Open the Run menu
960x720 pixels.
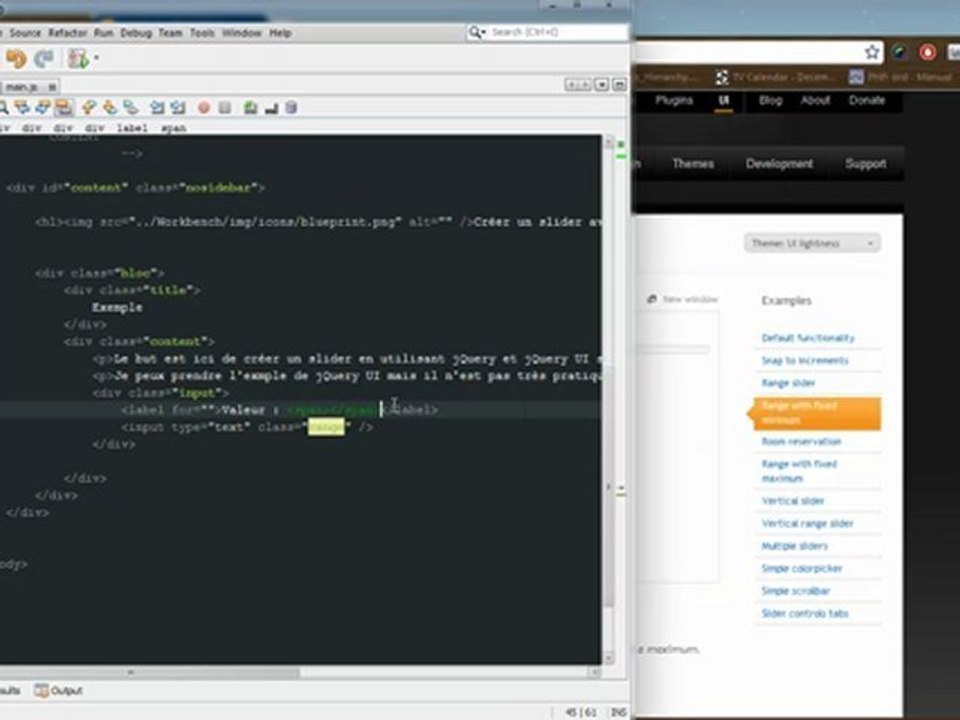(x=103, y=32)
